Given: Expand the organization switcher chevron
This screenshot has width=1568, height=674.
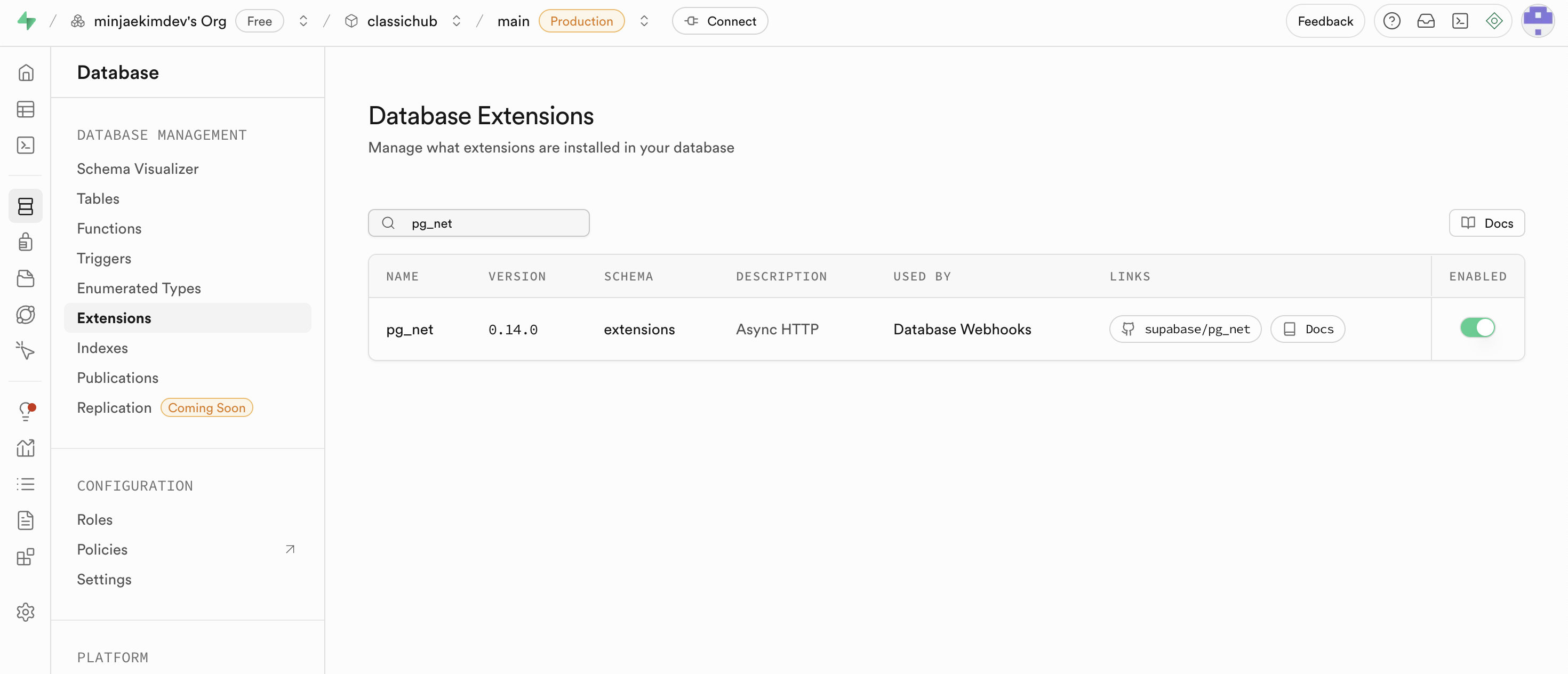Looking at the screenshot, I should 303,21.
